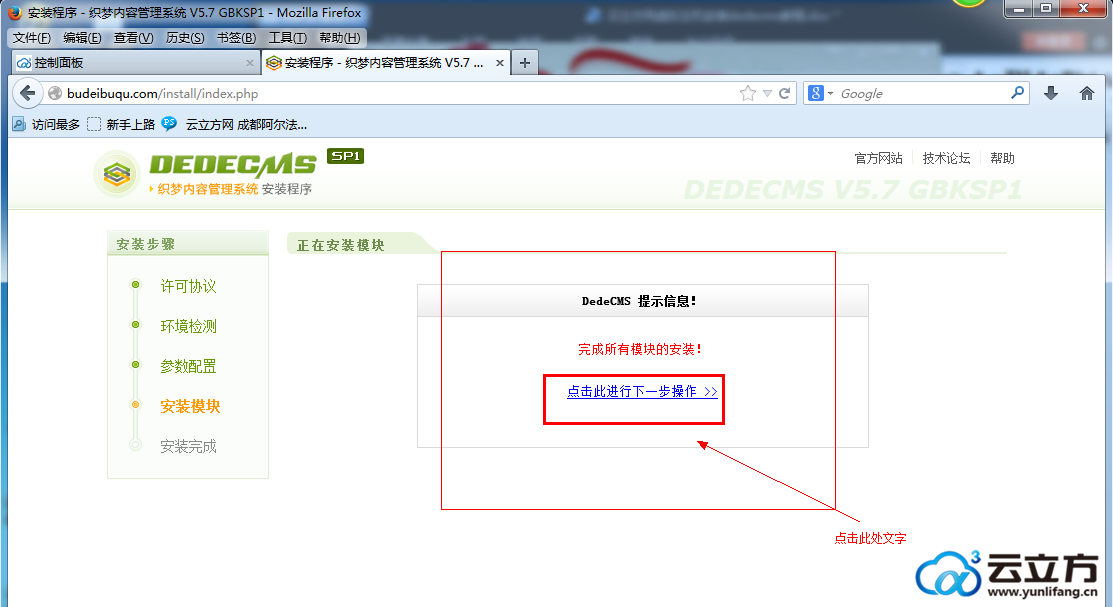This screenshot has width=1113, height=607.
Task: Open the 技术论坛 link
Action: (946, 158)
